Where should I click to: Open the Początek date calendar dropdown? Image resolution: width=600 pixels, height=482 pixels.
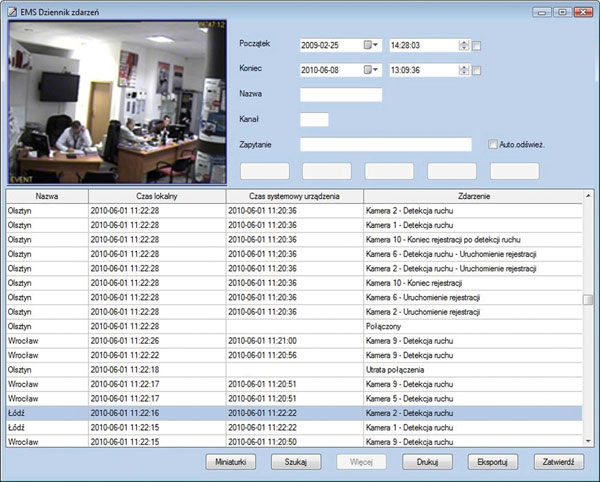[x=370, y=45]
